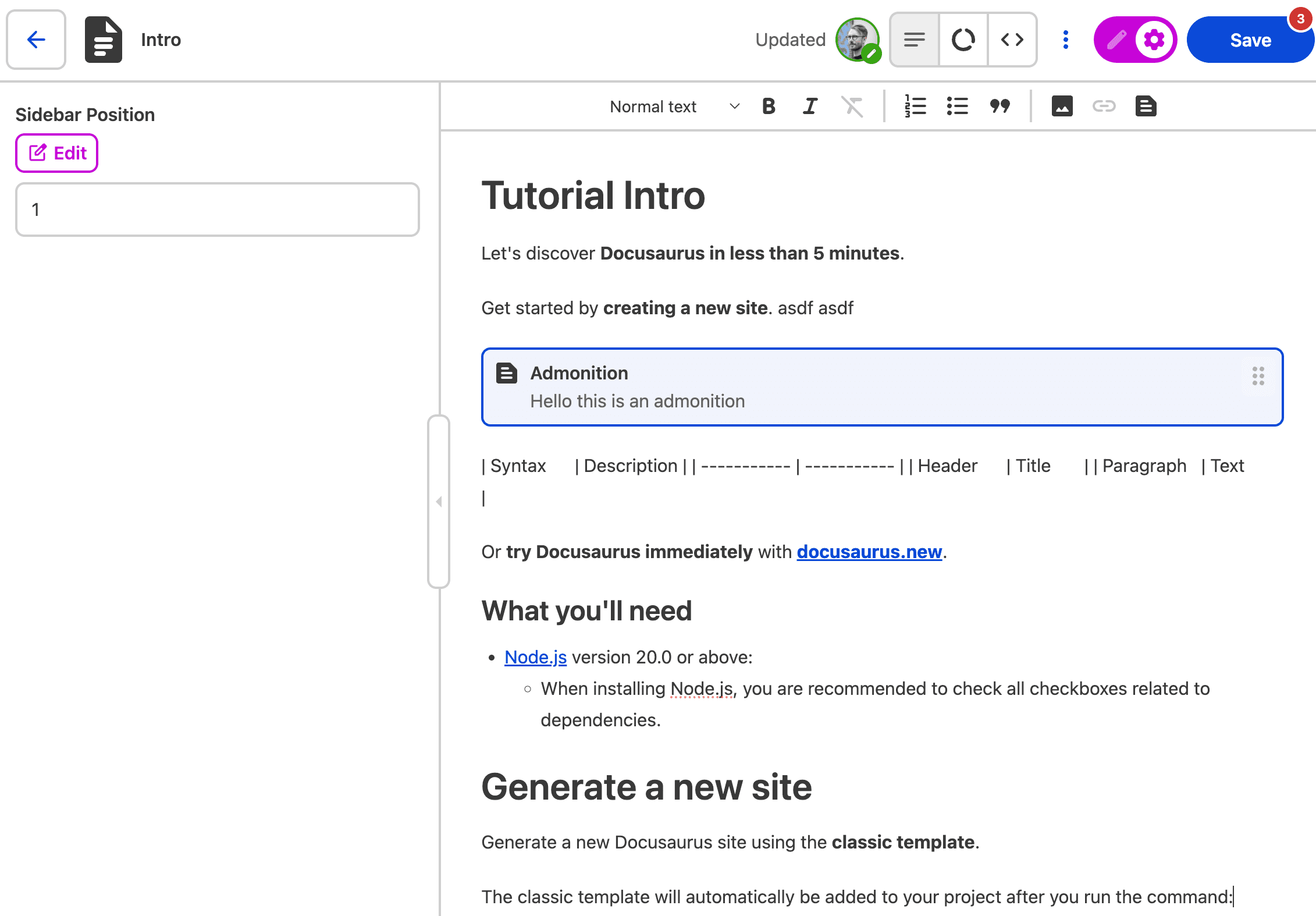
Task: Insert an image
Action: [x=1062, y=106]
